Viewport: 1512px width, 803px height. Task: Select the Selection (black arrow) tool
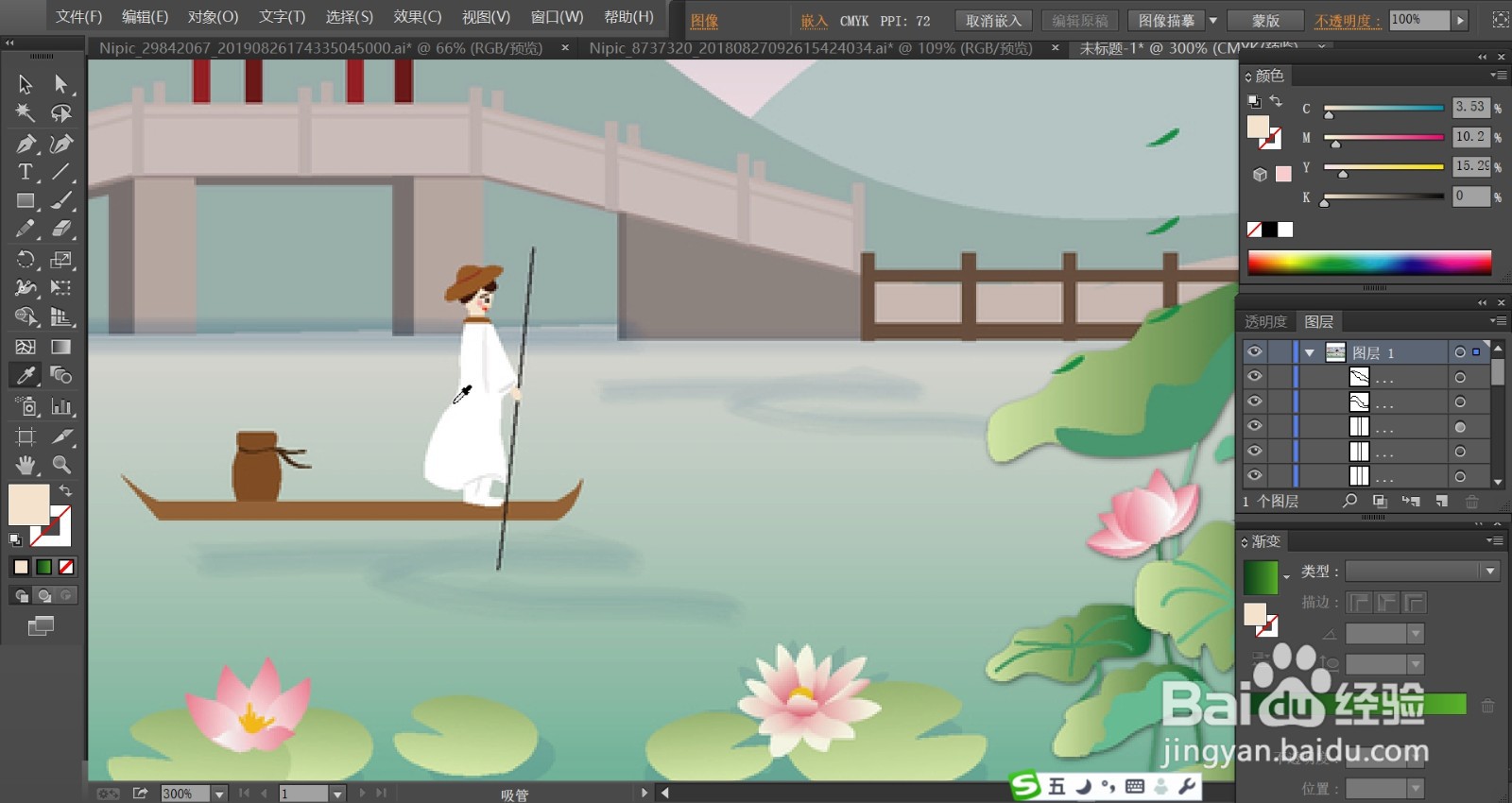(26, 84)
